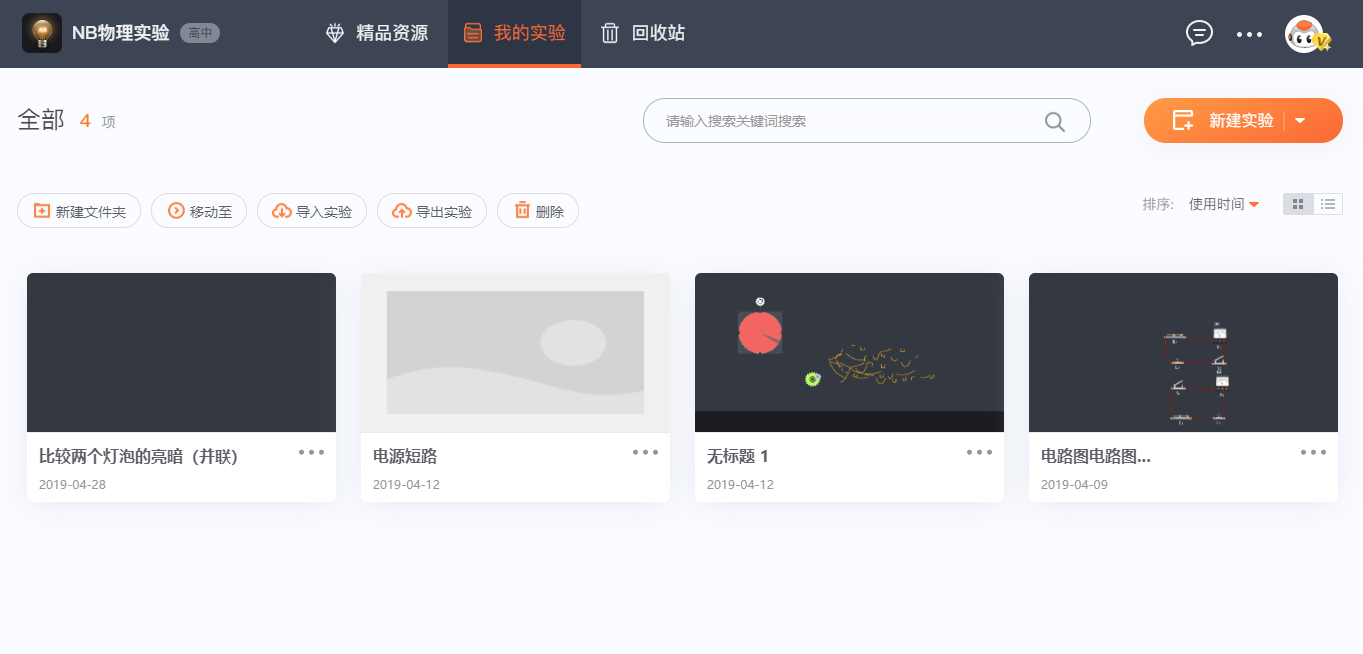Click the 删除 delete button
This screenshot has height=654, width=1363.
[538, 211]
